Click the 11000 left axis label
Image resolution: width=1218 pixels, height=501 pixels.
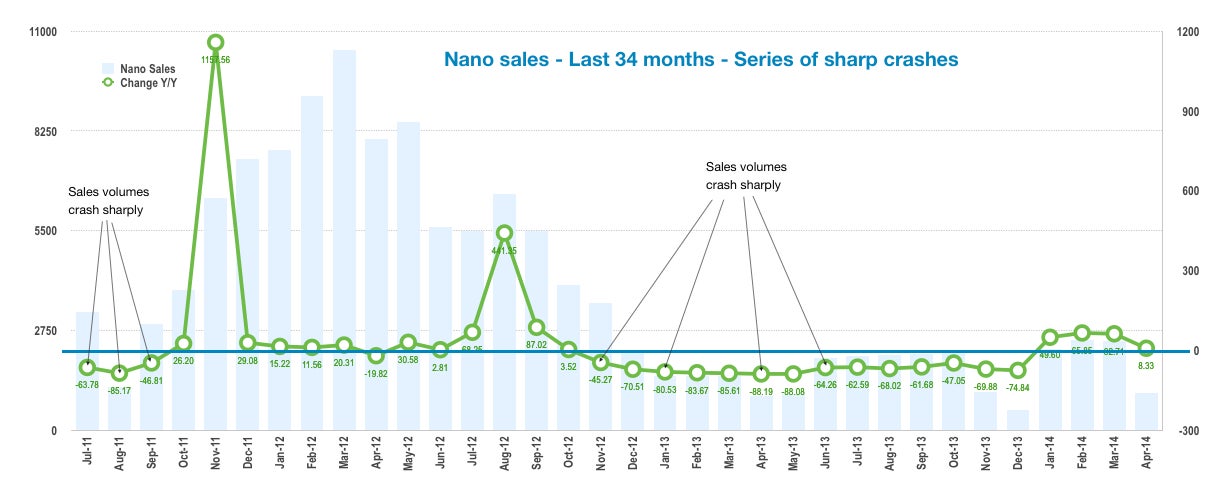click(43, 32)
